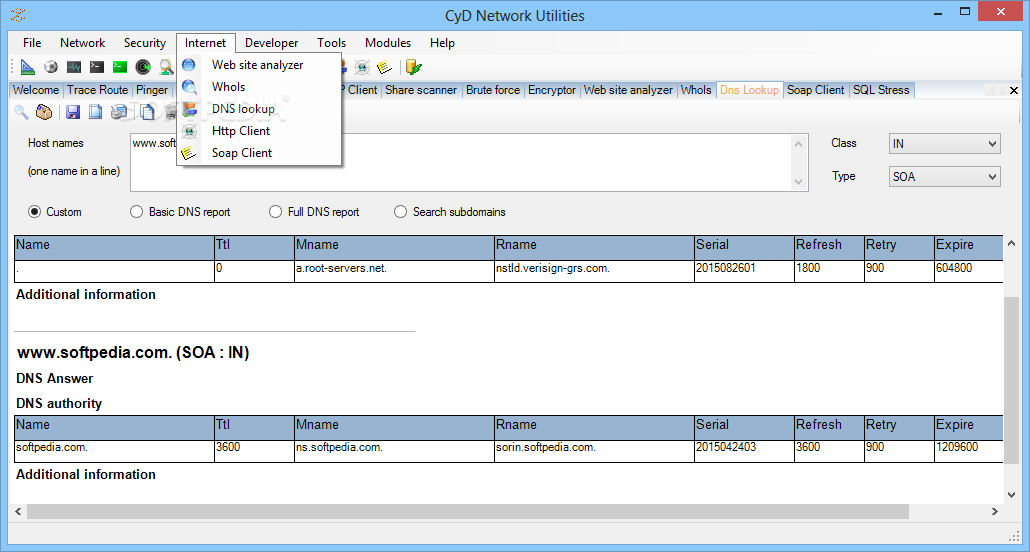Open the Developer menu
1030x552 pixels.
click(x=271, y=43)
